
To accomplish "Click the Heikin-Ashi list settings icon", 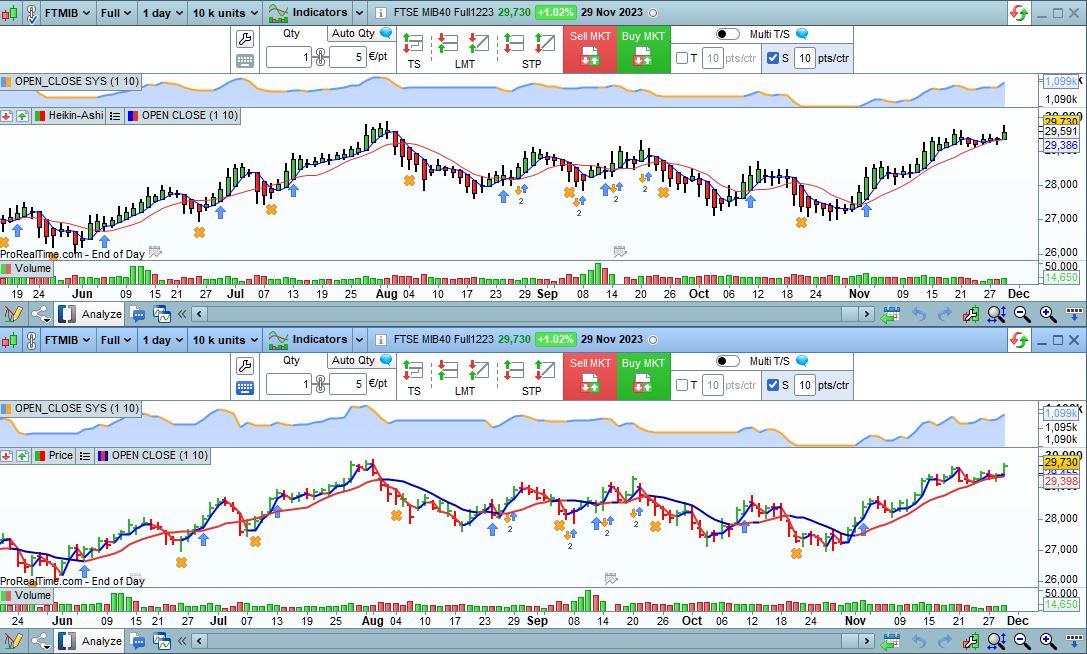I will coord(115,116).
